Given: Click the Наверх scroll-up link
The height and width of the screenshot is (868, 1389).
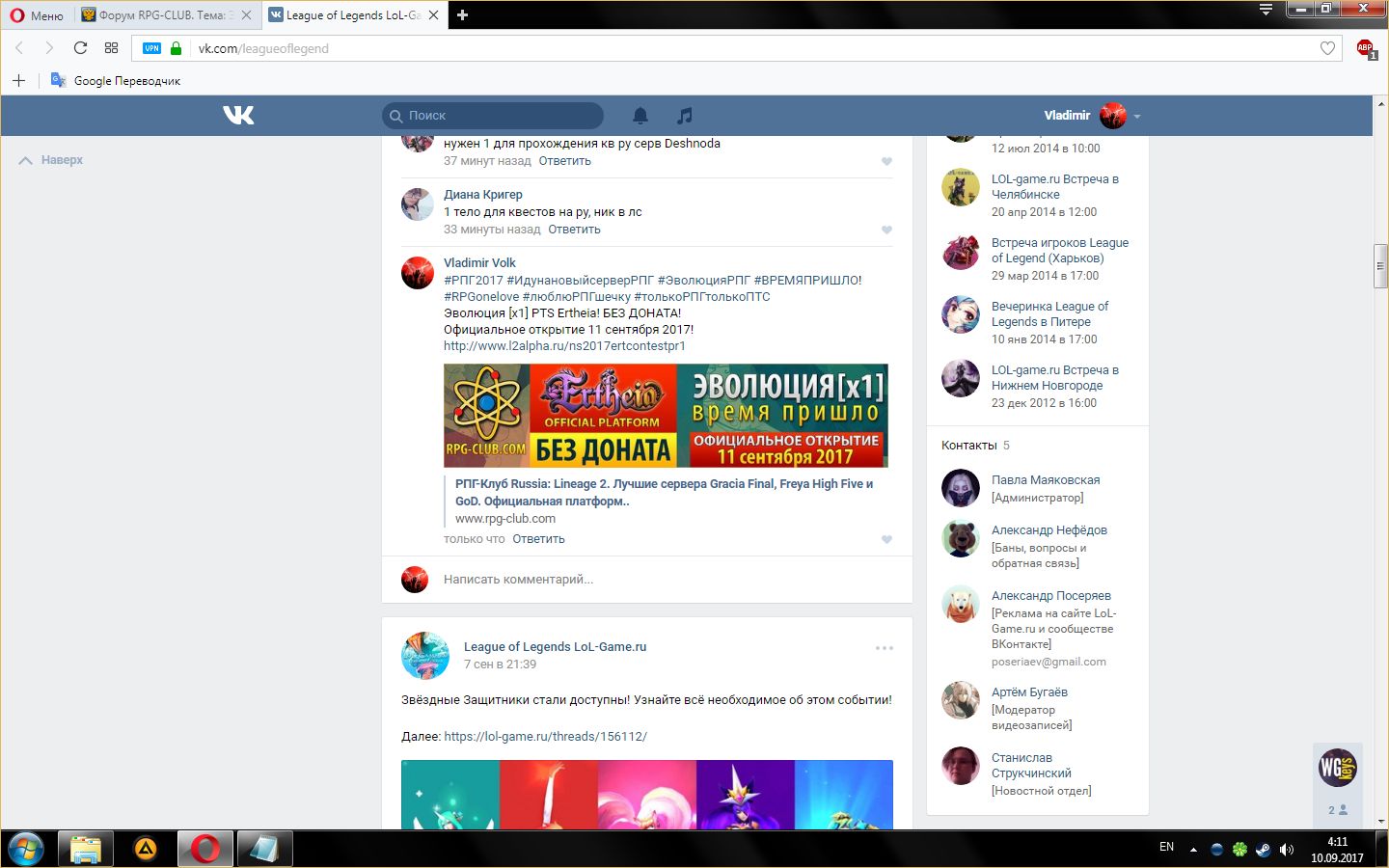Looking at the screenshot, I should (x=51, y=160).
